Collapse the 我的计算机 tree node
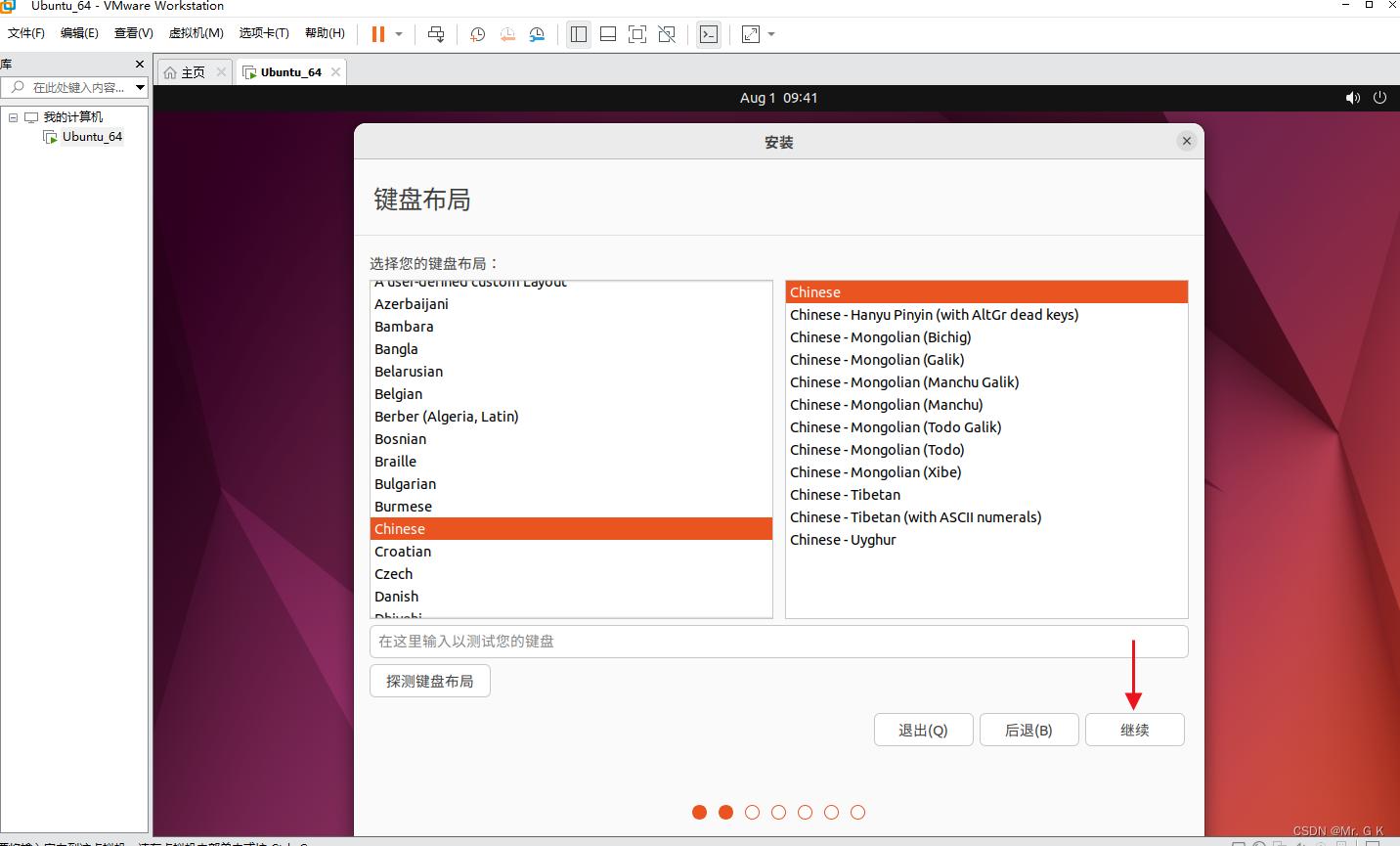 coord(14,117)
